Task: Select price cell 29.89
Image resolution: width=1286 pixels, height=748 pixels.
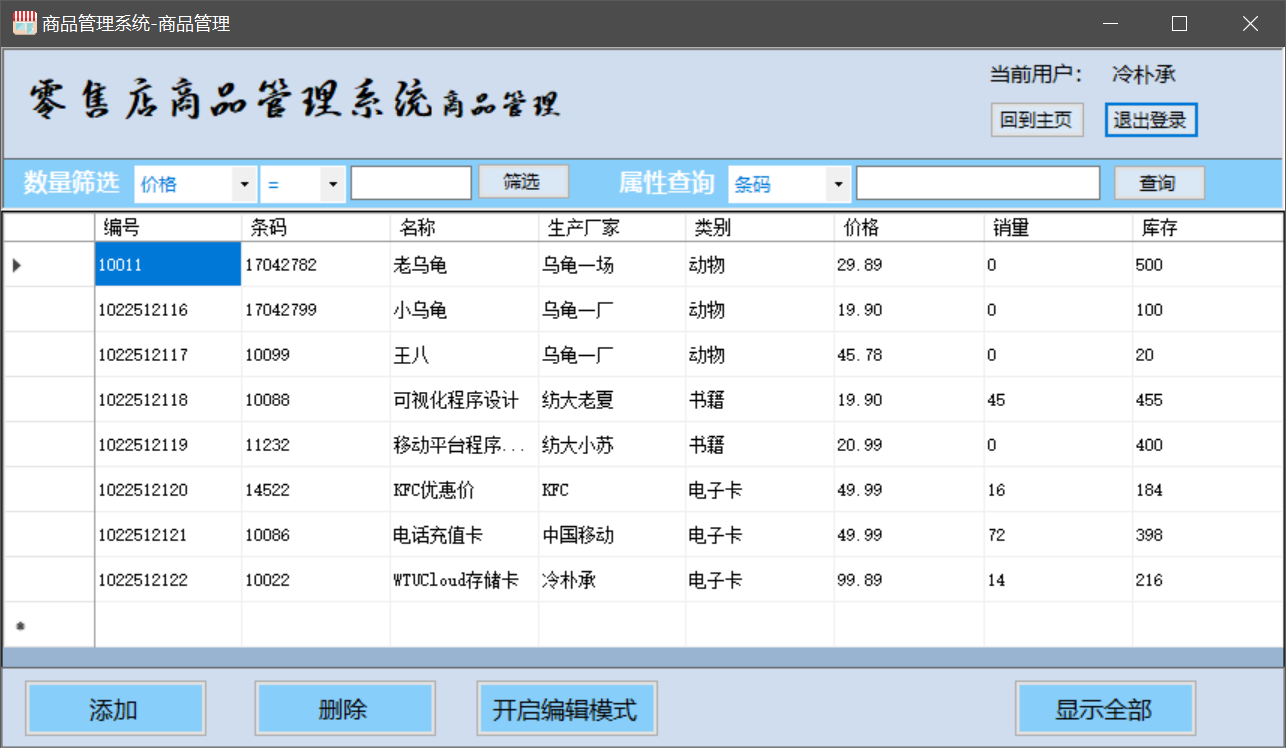Action: pos(909,264)
